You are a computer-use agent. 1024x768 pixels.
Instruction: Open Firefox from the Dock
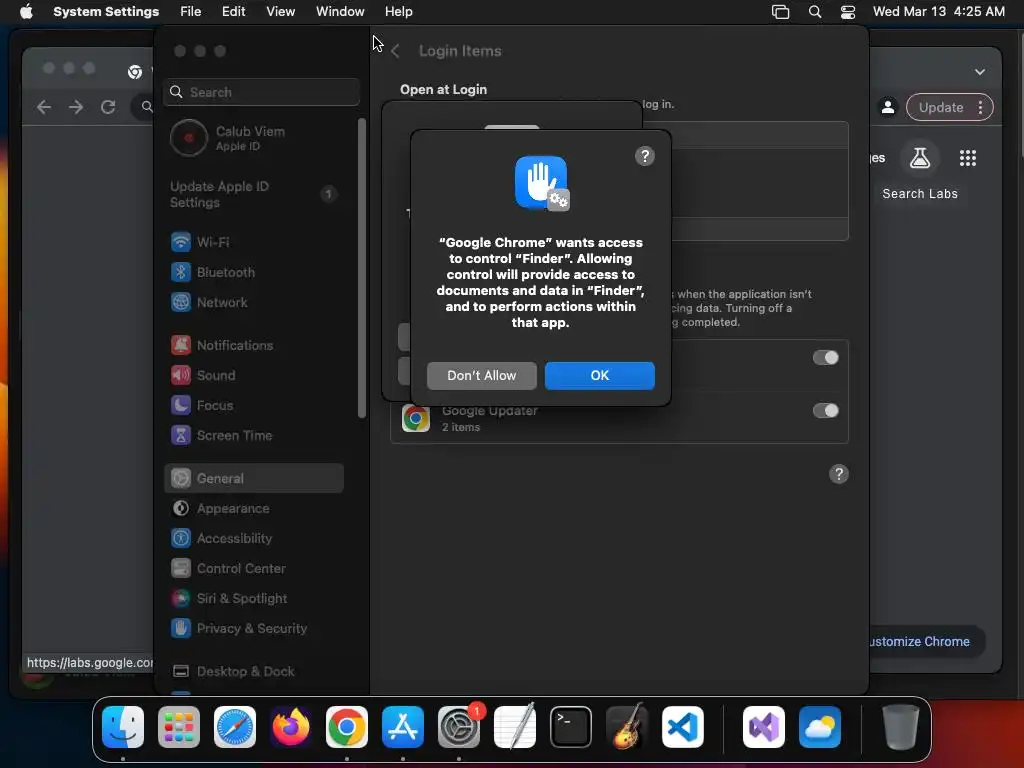[291, 727]
